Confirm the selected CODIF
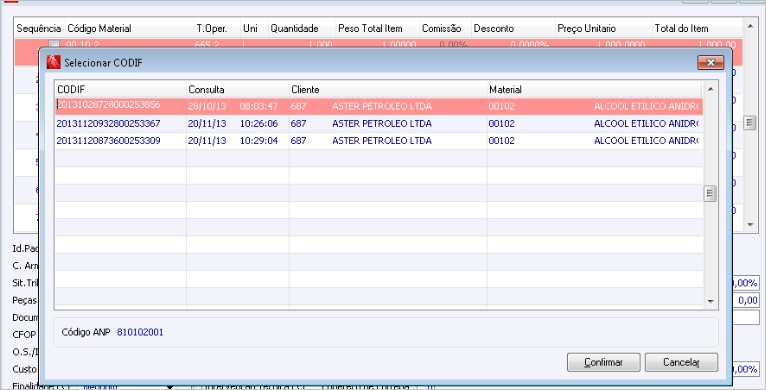766x390 pixels. [x=603, y=362]
